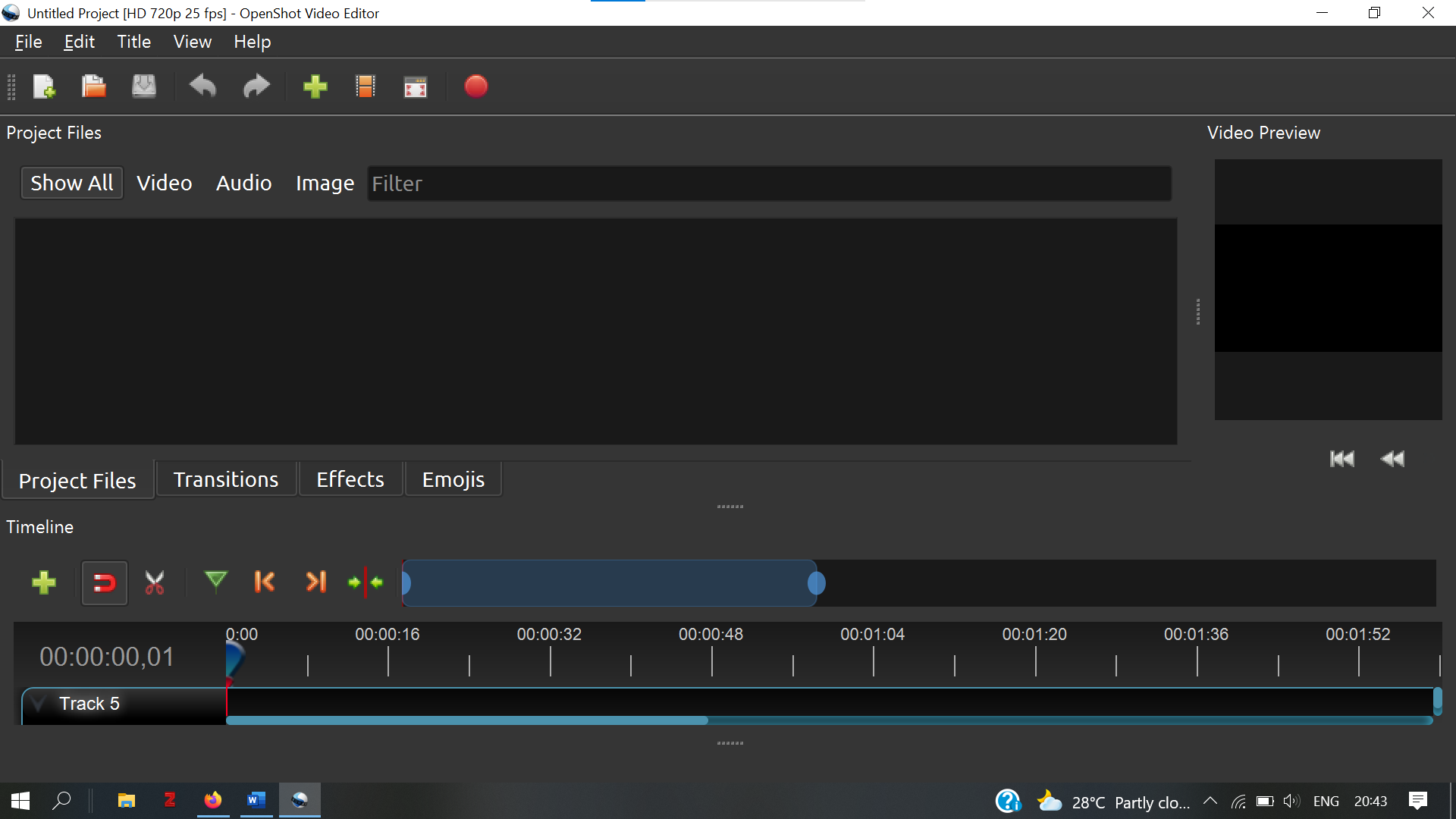Switch to the Transitions tab

click(225, 479)
